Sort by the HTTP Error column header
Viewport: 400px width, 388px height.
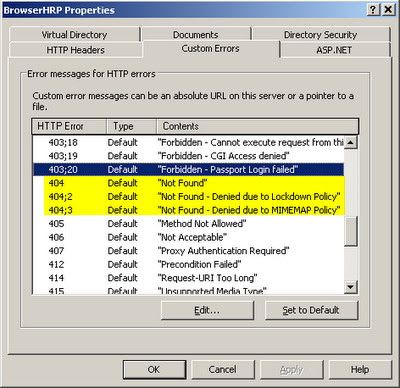pyautogui.click(x=69, y=126)
